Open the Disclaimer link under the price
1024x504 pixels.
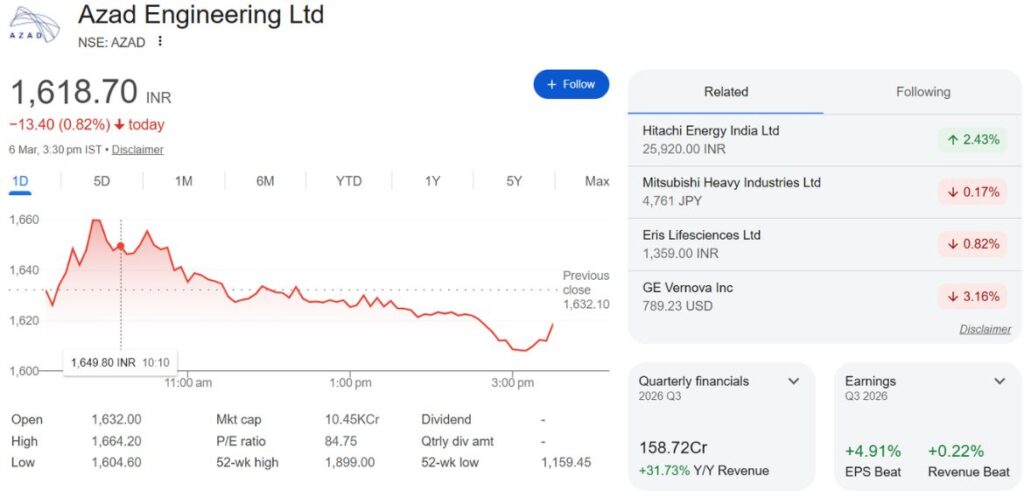(137, 150)
